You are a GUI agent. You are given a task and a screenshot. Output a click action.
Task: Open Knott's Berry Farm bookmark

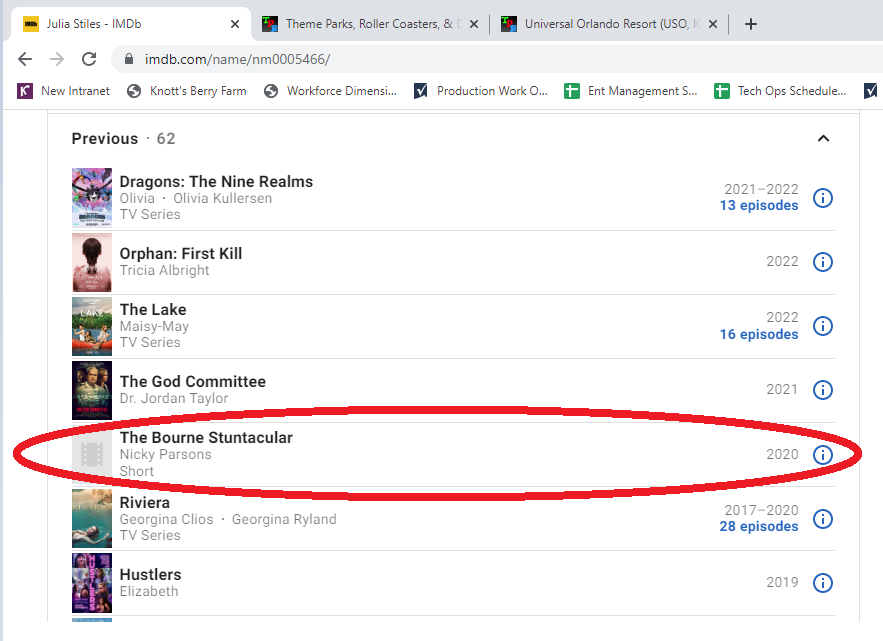point(187,91)
